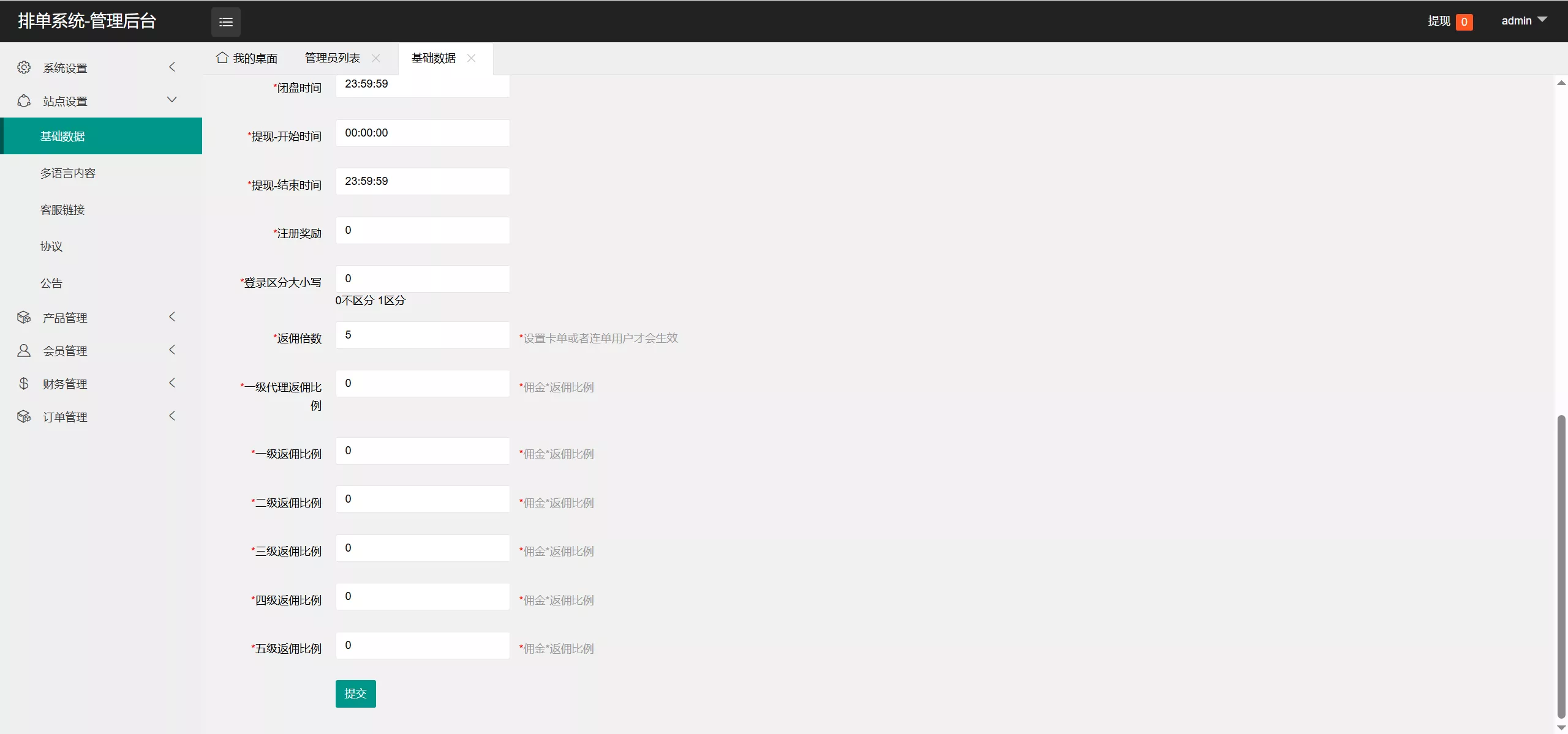Click the hamburger menu toggle icon
This screenshot has width=1568, height=734.
(x=226, y=22)
